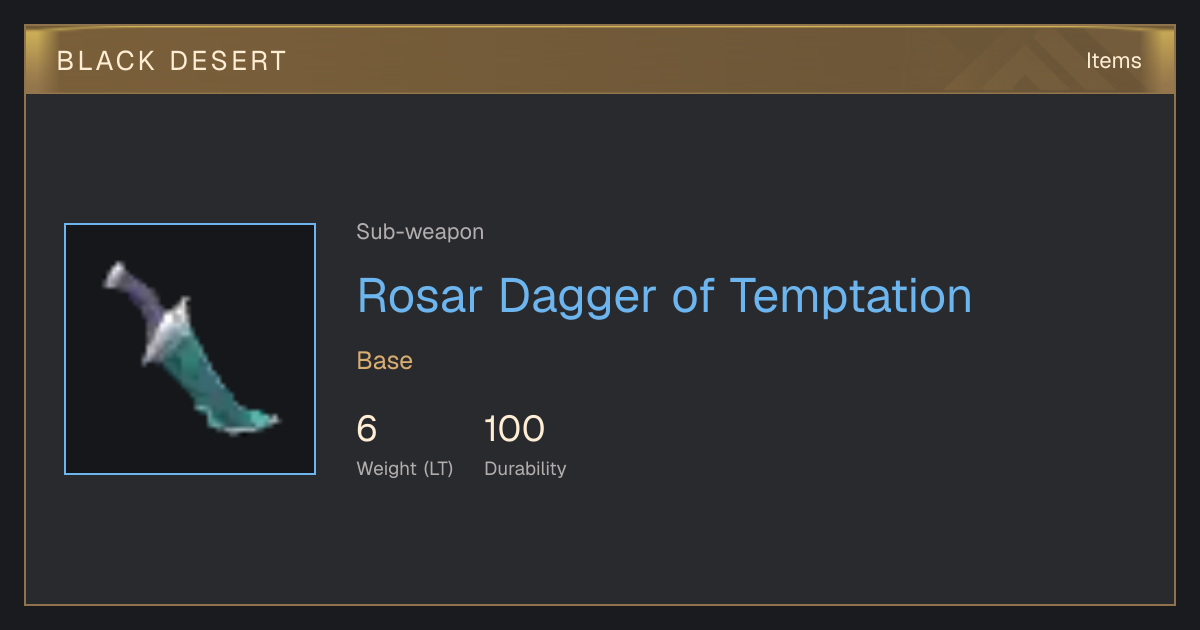This screenshot has height=630, width=1200.
Task: Open the Items section link
Action: click(x=1113, y=61)
